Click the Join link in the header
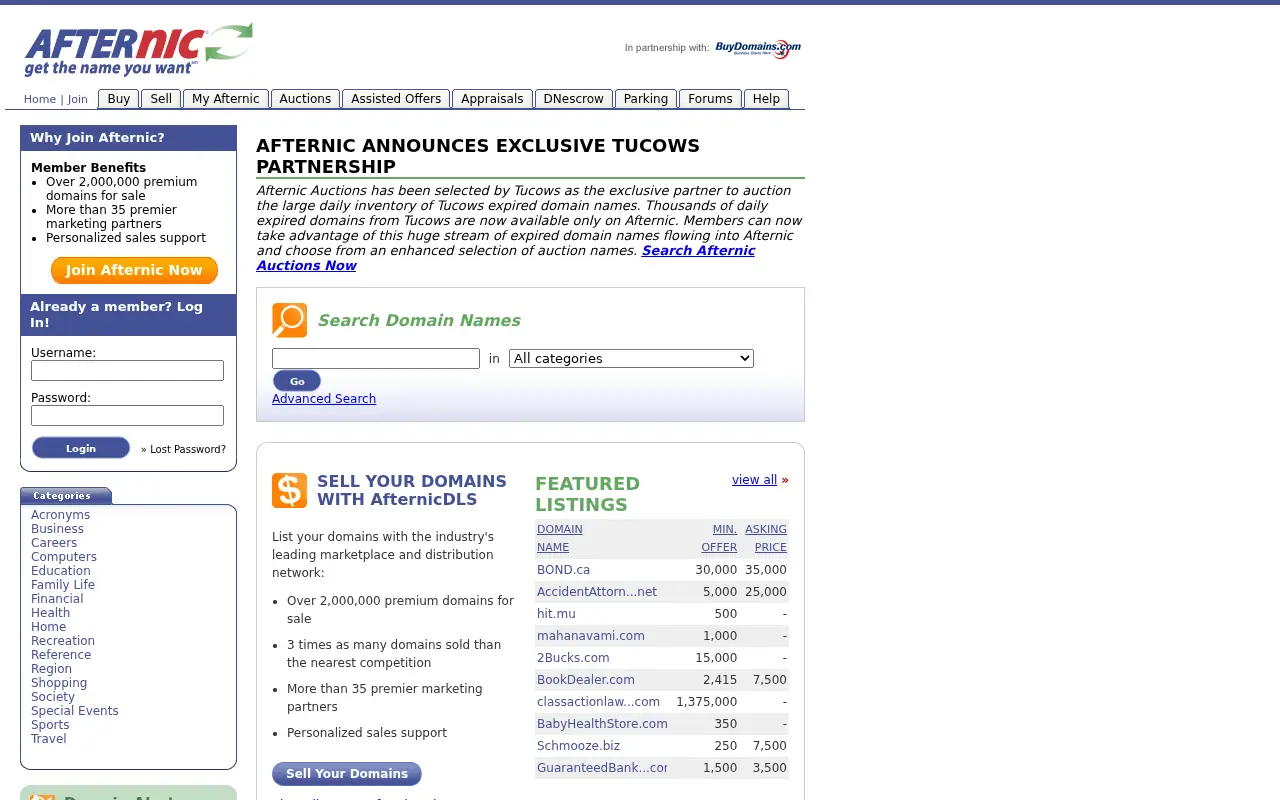 [77, 99]
